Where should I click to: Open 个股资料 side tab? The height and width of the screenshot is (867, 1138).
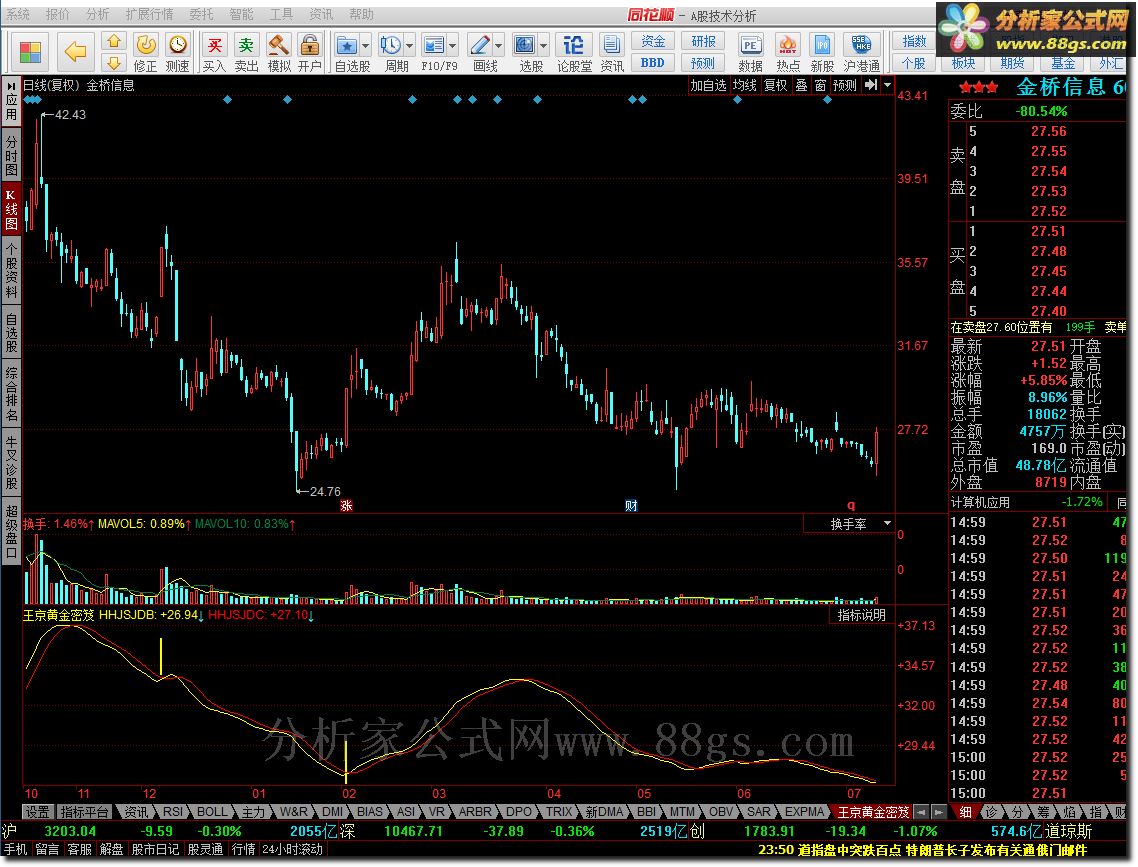(12, 271)
